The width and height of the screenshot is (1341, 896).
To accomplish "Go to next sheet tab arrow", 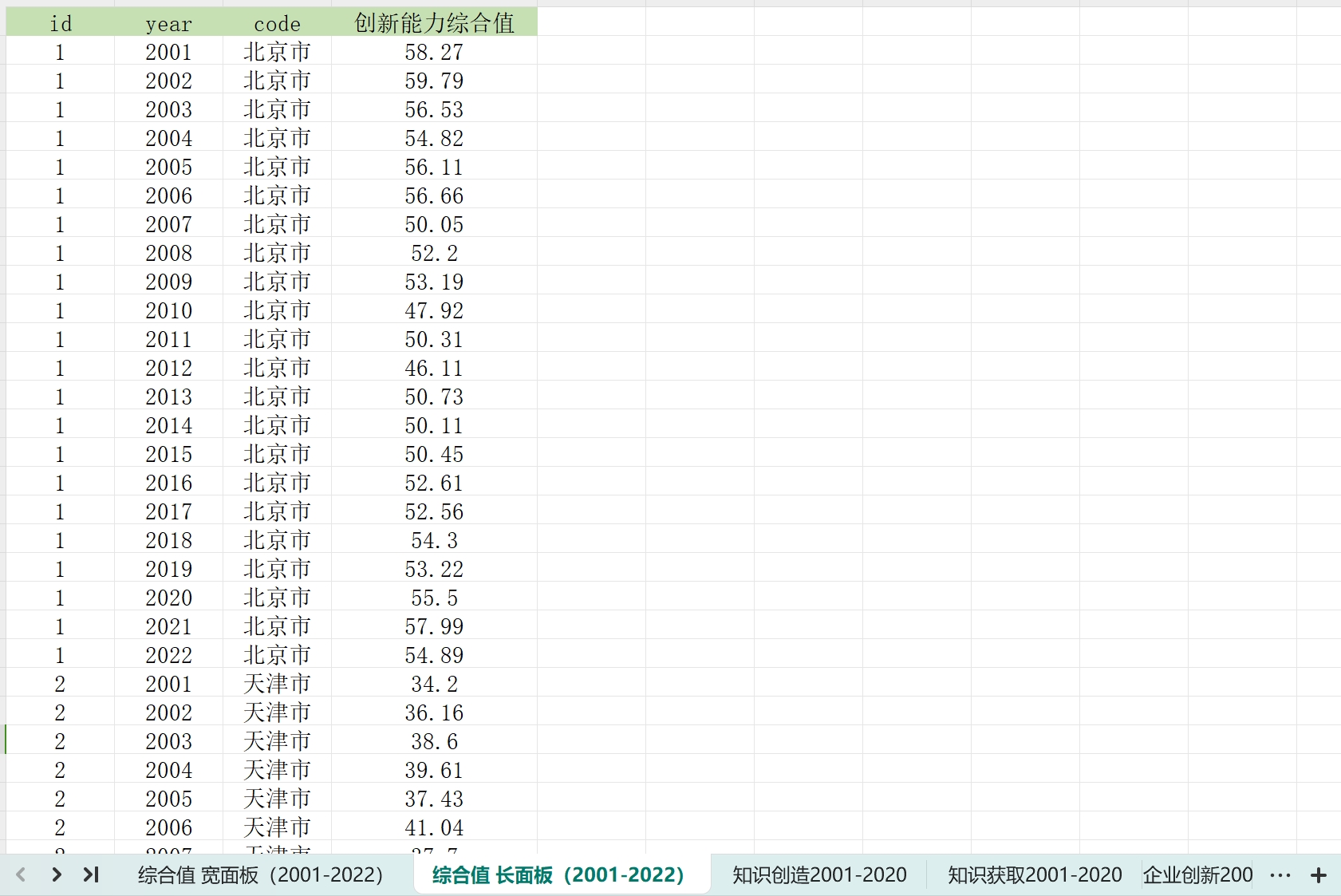I will pyautogui.click(x=56, y=874).
